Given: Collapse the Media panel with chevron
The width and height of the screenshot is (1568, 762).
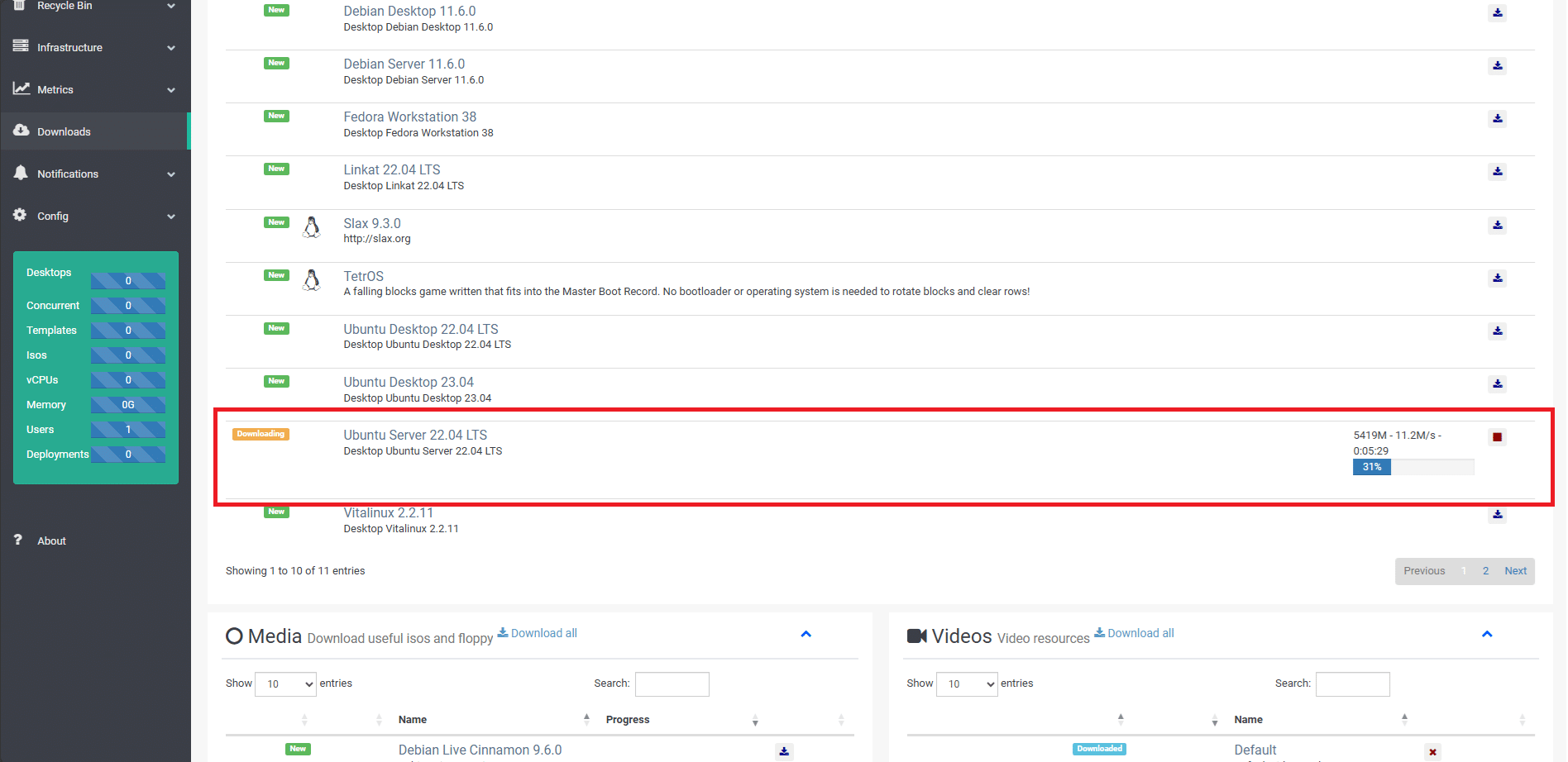Looking at the screenshot, I should coord(806,635).
